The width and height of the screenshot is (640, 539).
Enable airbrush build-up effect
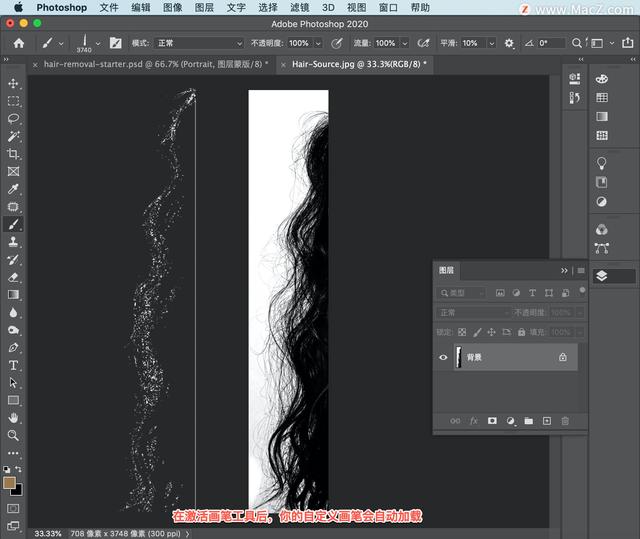pos(424,43)
